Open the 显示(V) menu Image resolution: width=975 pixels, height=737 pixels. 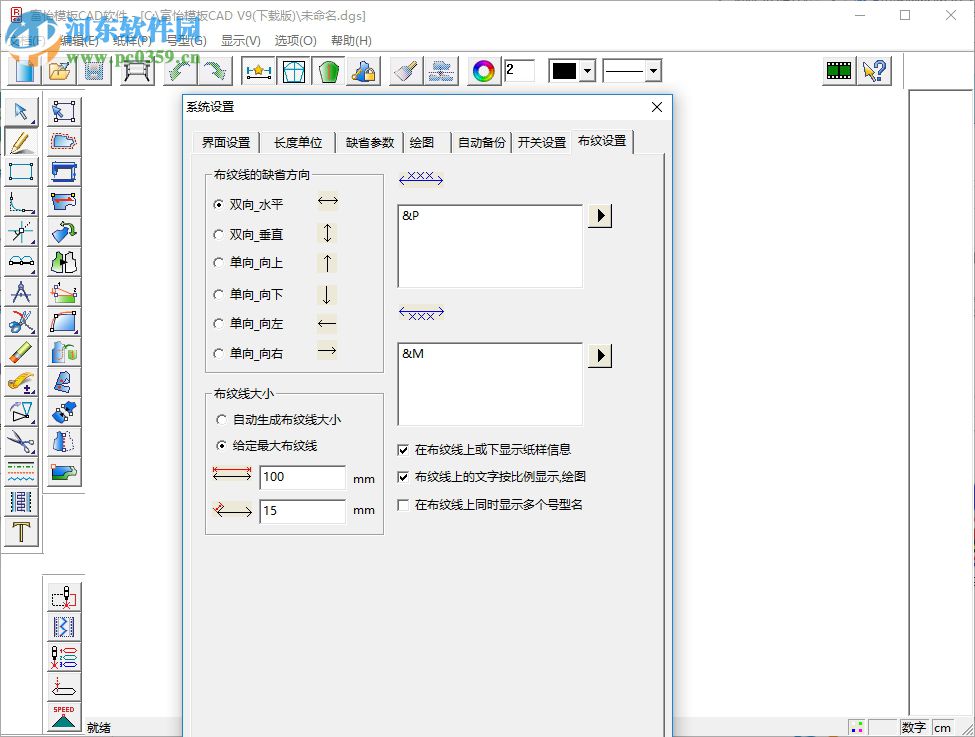pyautogui.click(x=239, y=41)
